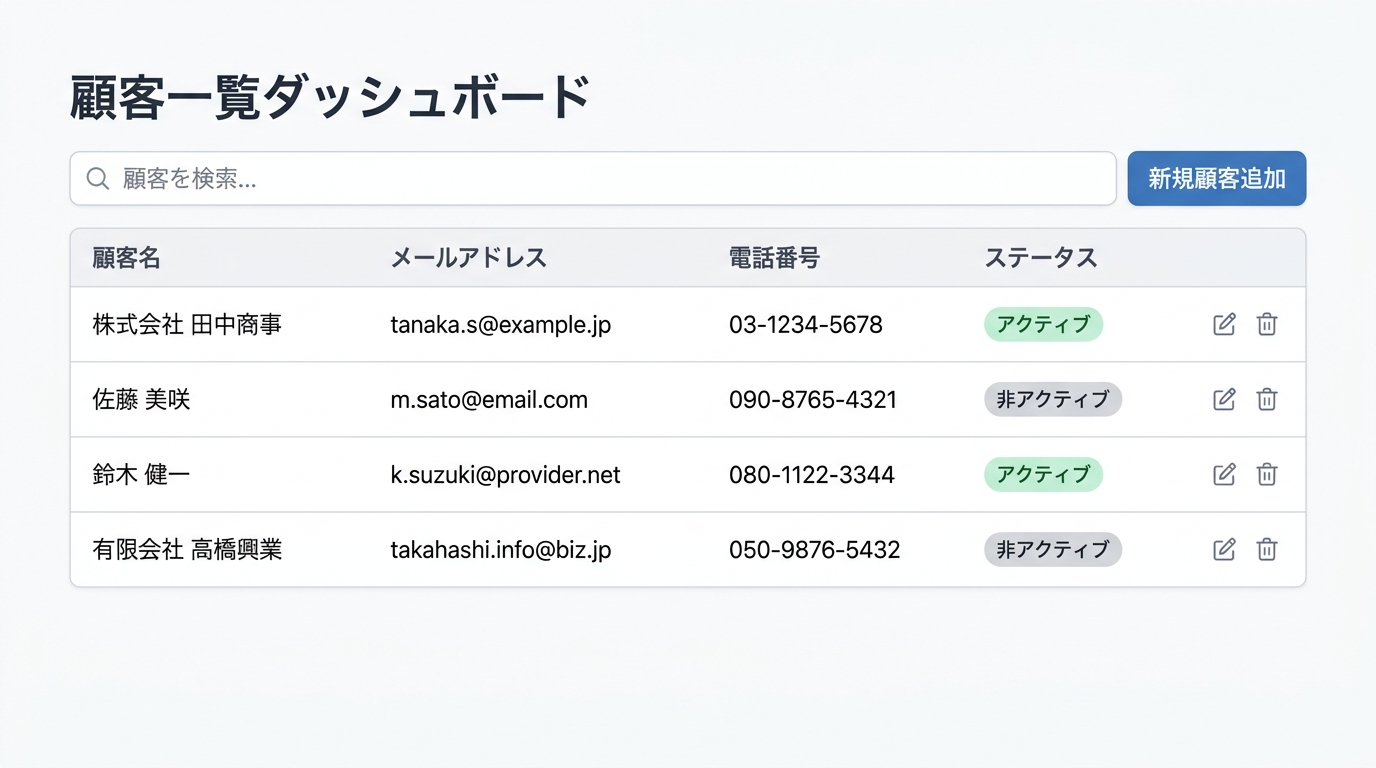Click the search magnifier icon
Screen dimensions: 1376x768
pyautogui.click(x=98, y=179)
